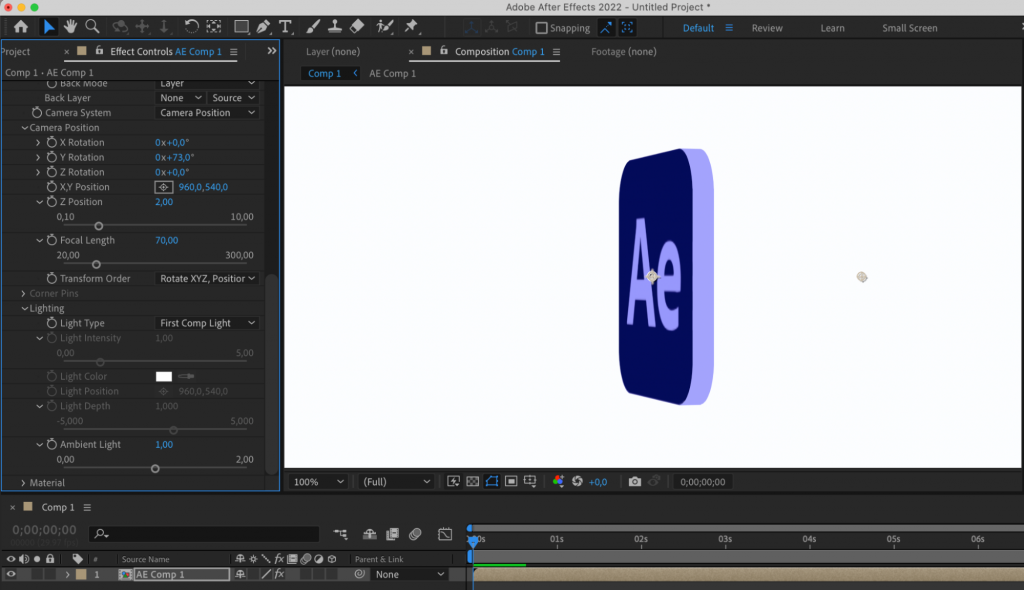Open the Transform Order dropdown
Screen dimensions: 1024x590
click(207, 278)
